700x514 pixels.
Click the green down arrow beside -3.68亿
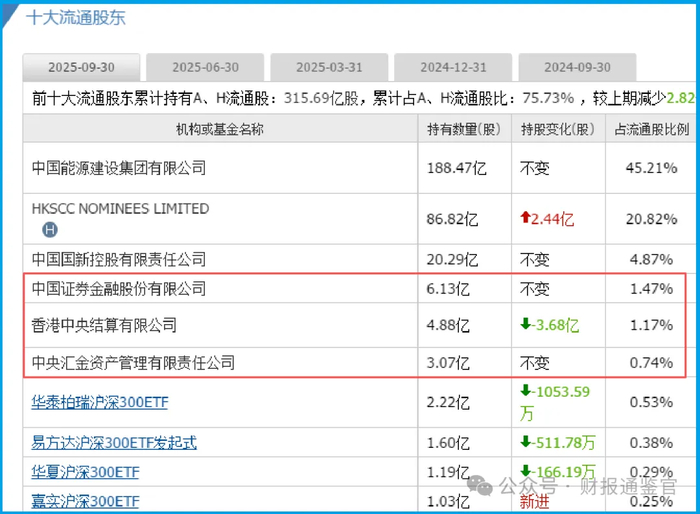525,323
